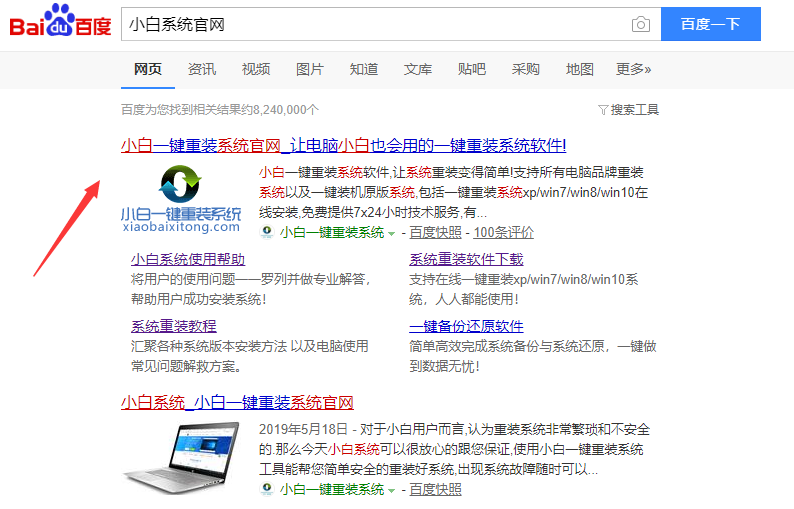Open the 视频 tab
Image resolution: width=794 pixels, height=509 pixels.
tap(256, 69)
